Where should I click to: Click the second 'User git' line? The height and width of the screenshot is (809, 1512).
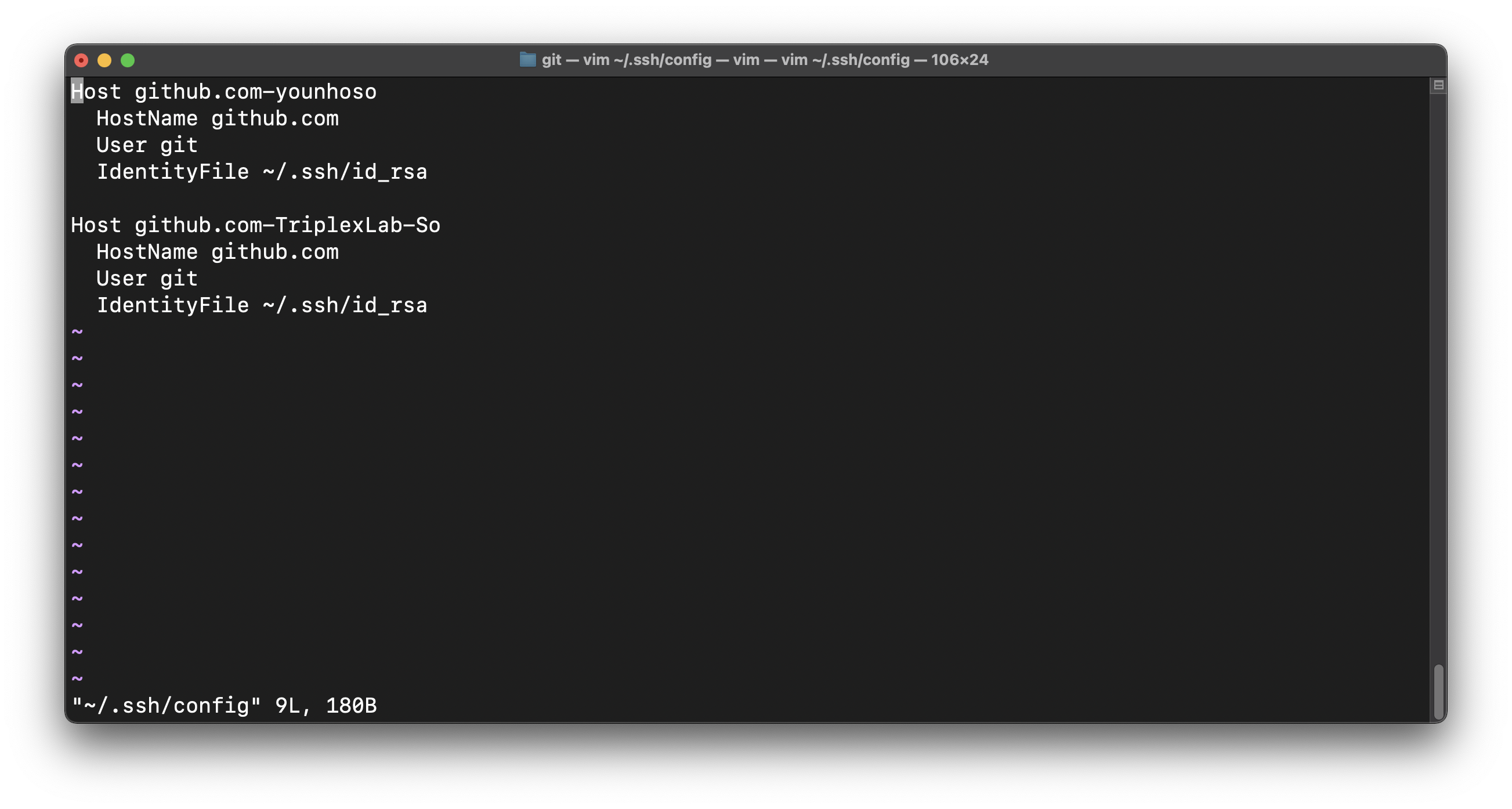pyautogui.click(x=147, y=279)
